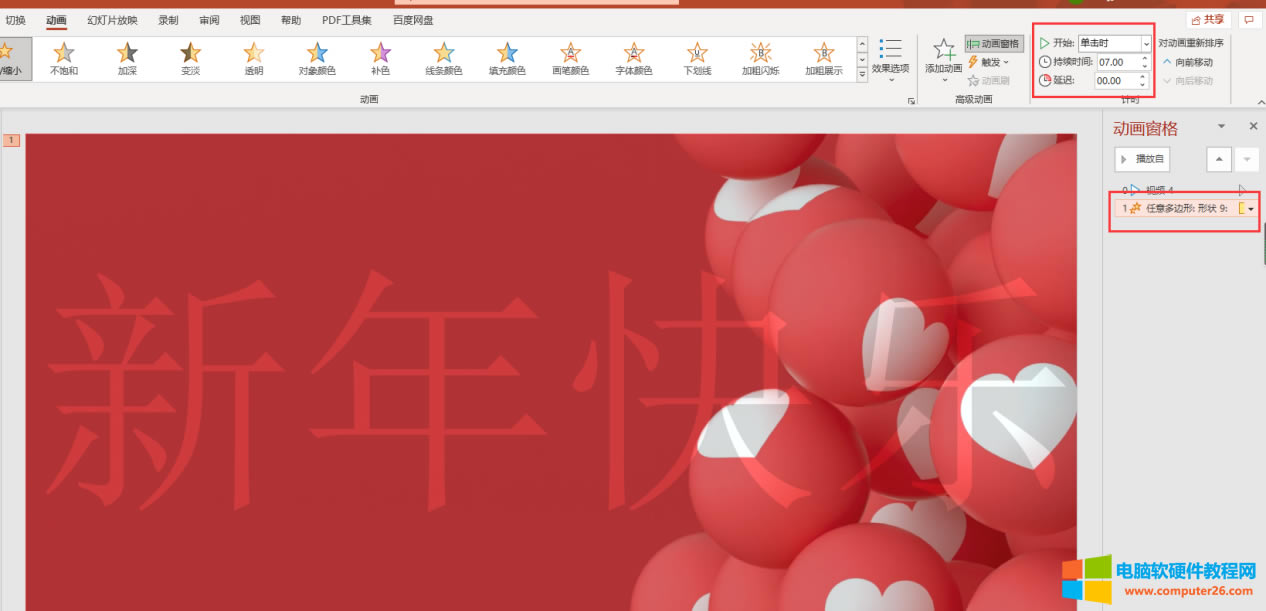This screenshot has width=1266, height=611.
Task: Click yellow timing bar of 任意多边形 entry
Action: click(1242, 208)
